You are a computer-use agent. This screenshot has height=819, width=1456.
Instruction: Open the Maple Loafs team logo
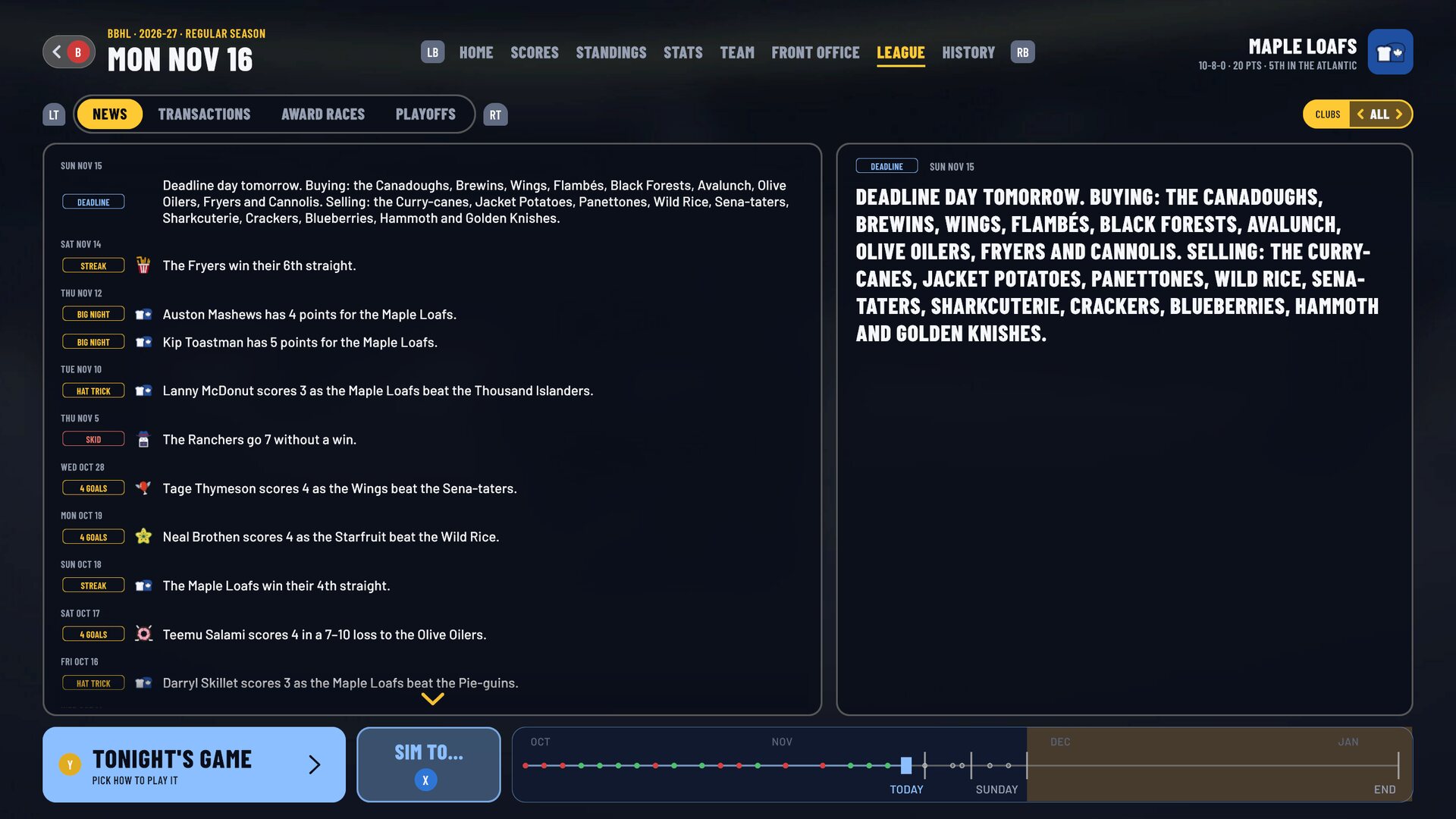(x=1390, y=52)
